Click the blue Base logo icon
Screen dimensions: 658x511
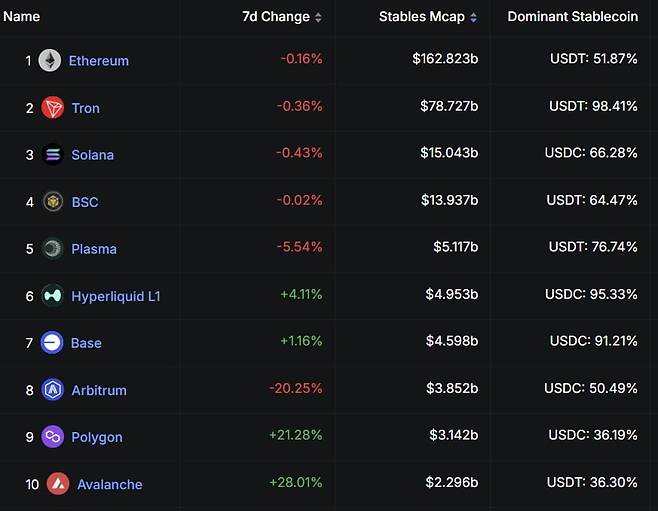click(53, 343)
